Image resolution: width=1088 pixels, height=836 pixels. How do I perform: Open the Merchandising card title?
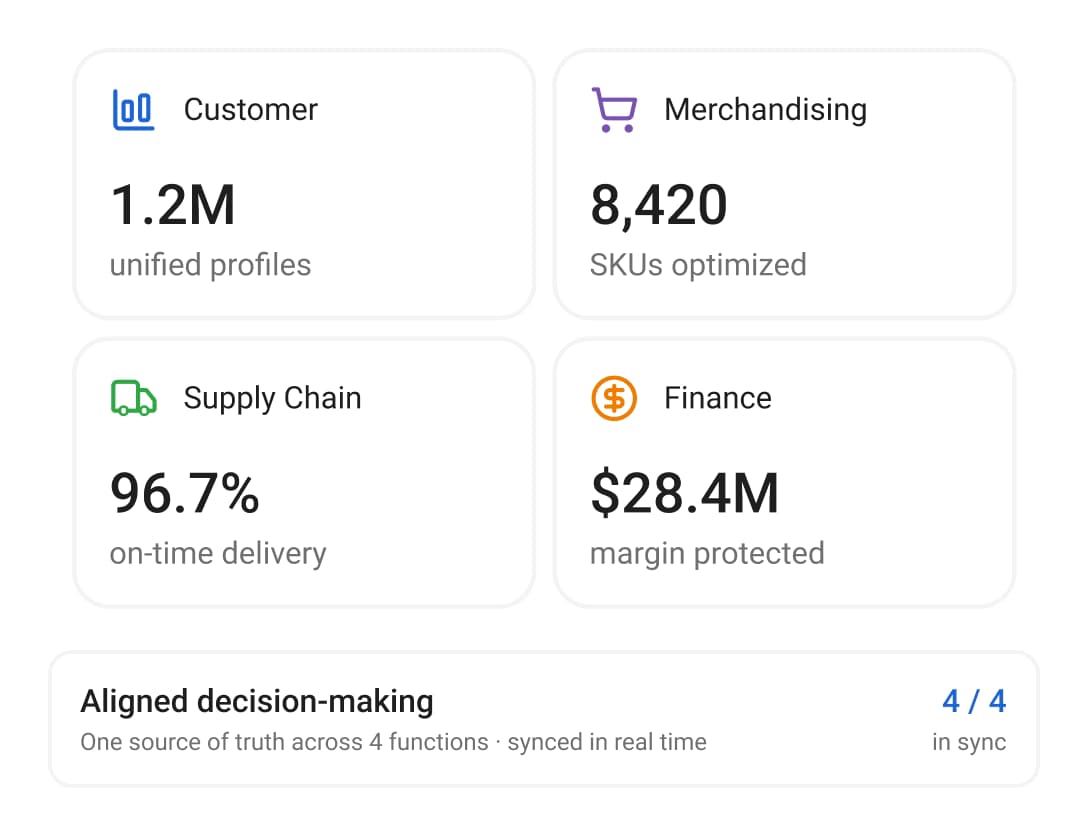[x=765, y=110]
